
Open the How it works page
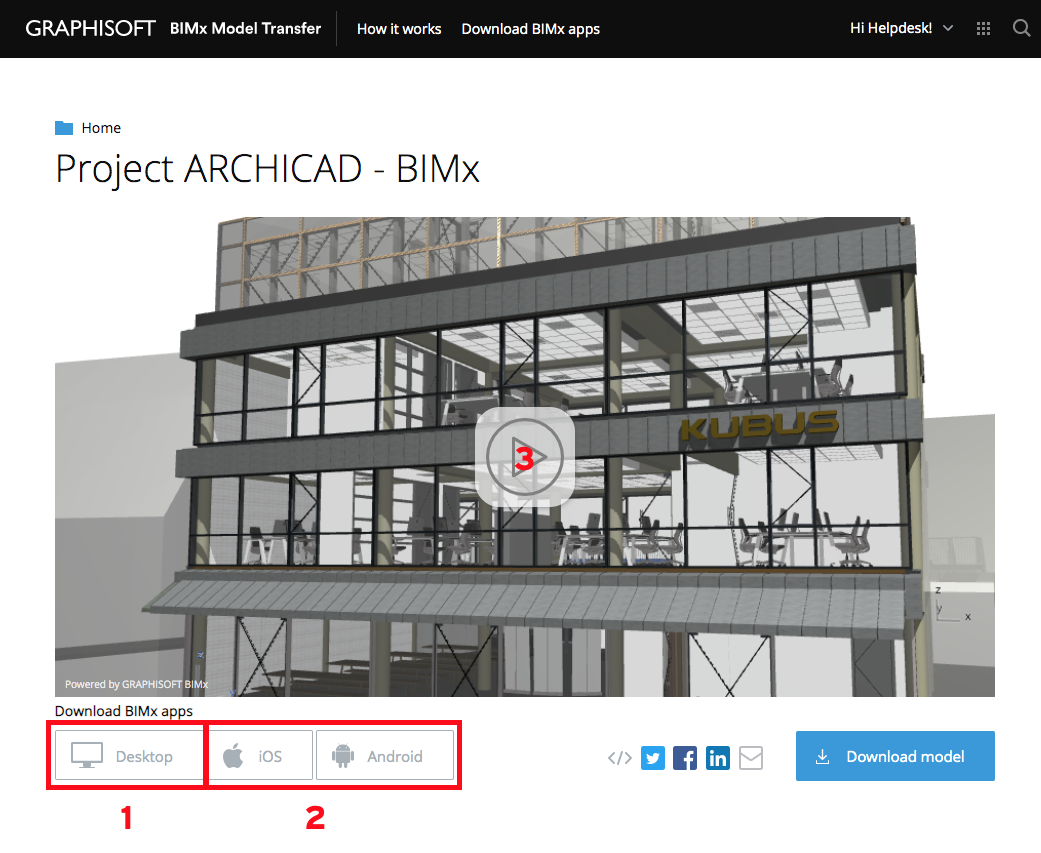point(399,29)
